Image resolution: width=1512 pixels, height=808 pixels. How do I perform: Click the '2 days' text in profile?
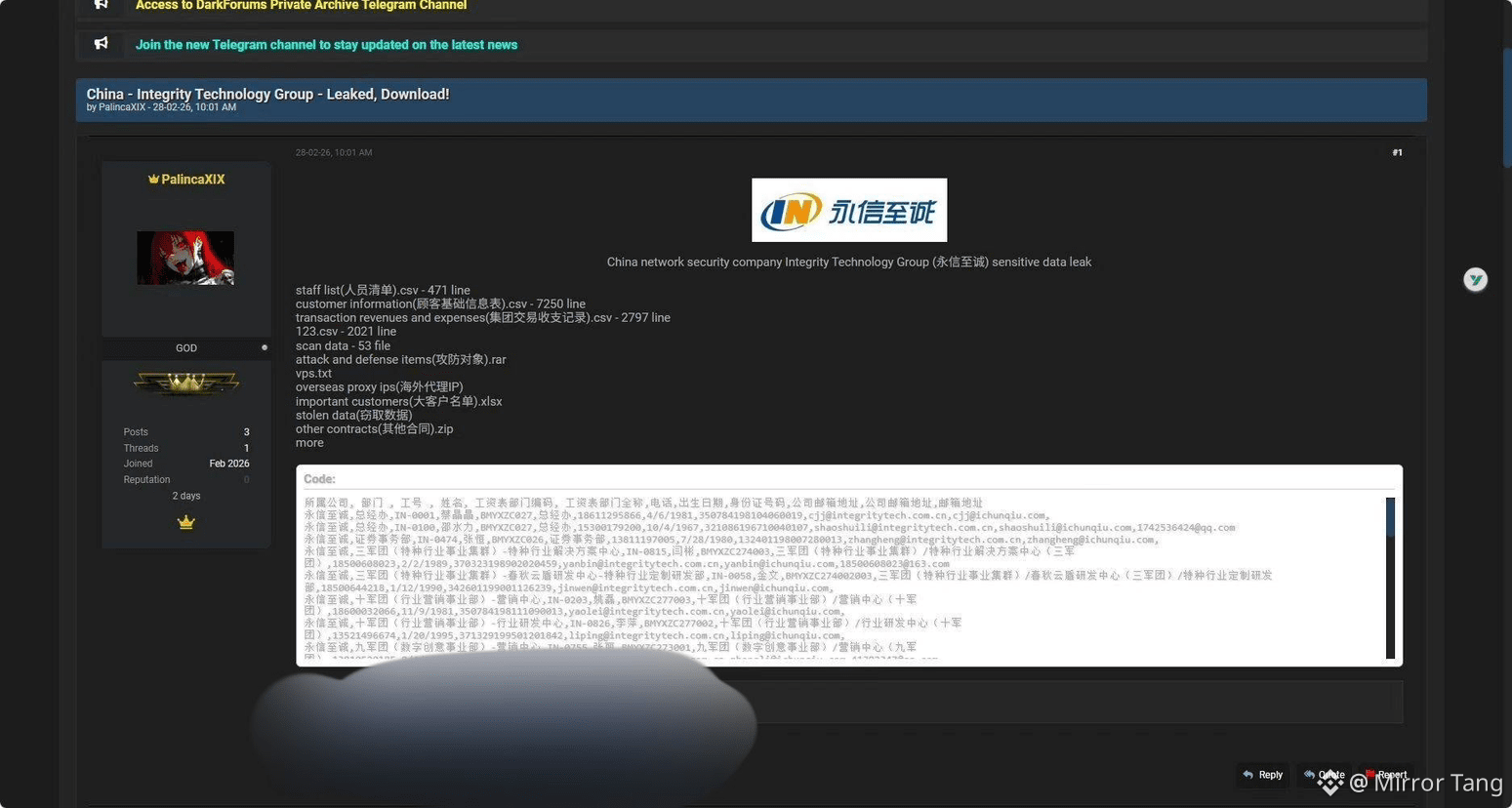coord(186,496)
